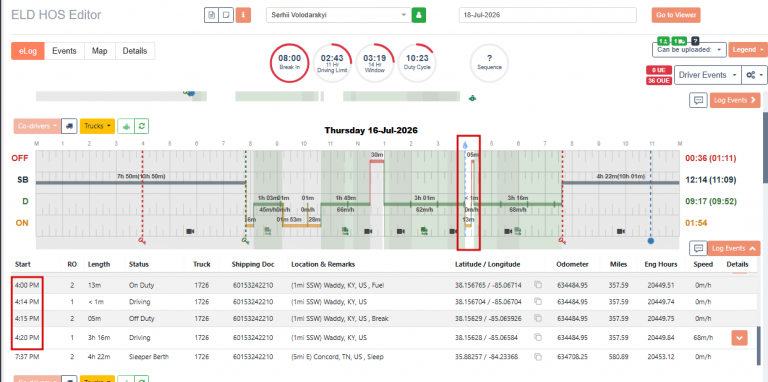This screenshot has width=768, height=382.
Task: Click the green document icon under the 3h 01m drive
Action: click(424, 231)
